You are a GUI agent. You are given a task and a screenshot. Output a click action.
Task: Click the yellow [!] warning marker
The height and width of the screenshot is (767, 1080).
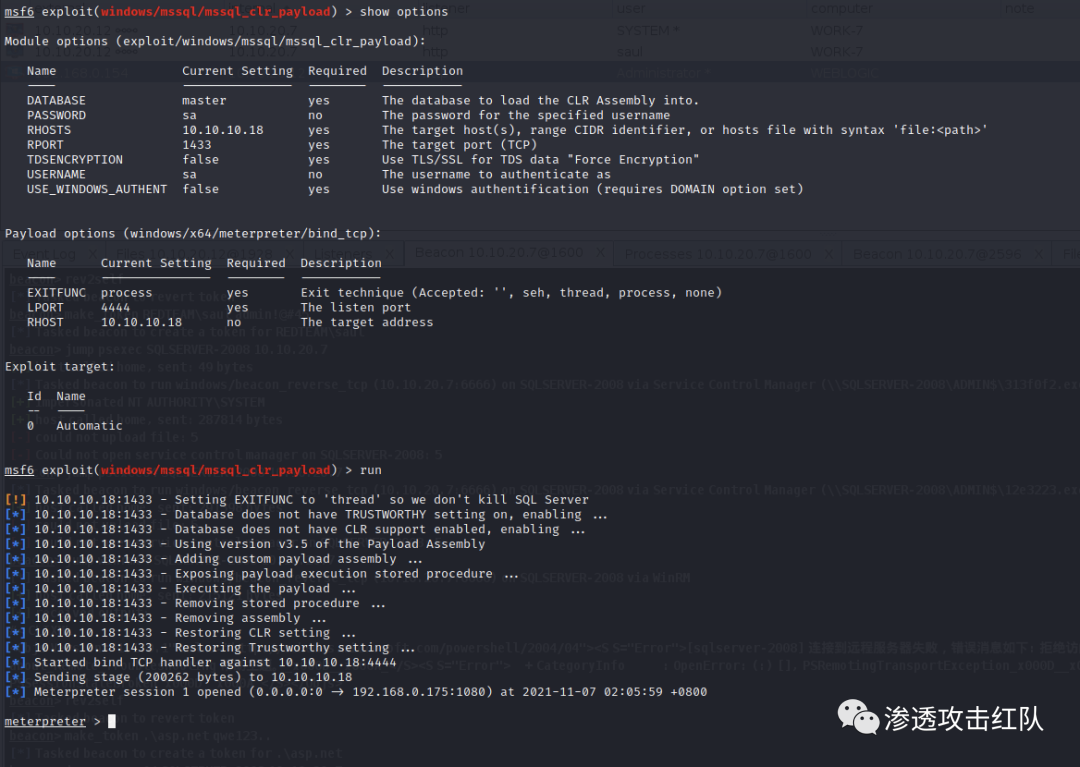[15, 500]
